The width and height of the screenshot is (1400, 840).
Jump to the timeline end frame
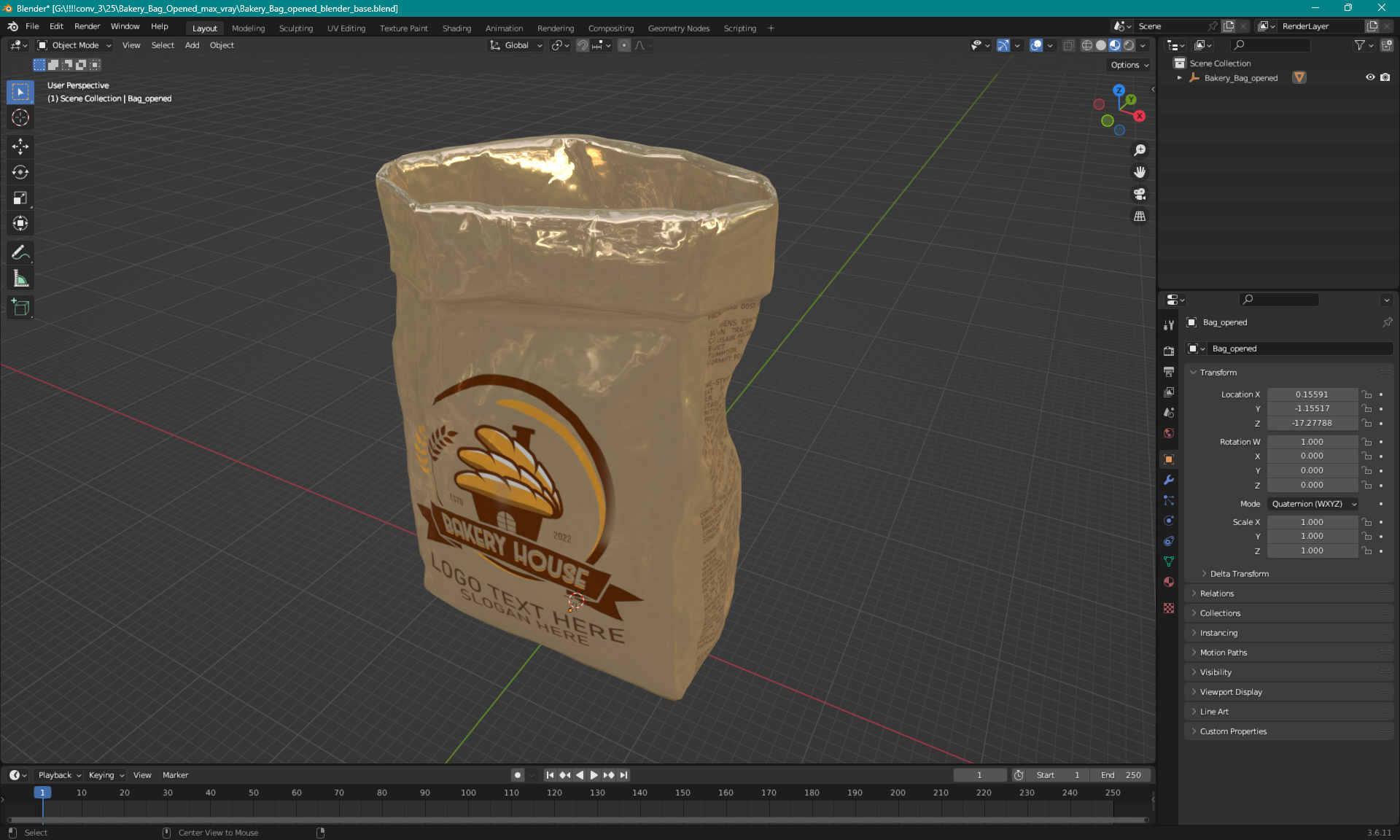(623, 775)
